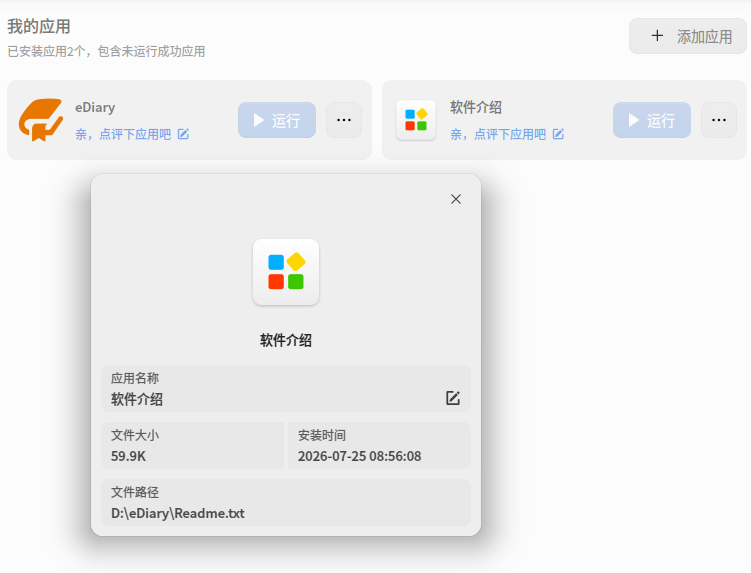Select the 应用名称 field value 软件介绍

coord(137,399)
